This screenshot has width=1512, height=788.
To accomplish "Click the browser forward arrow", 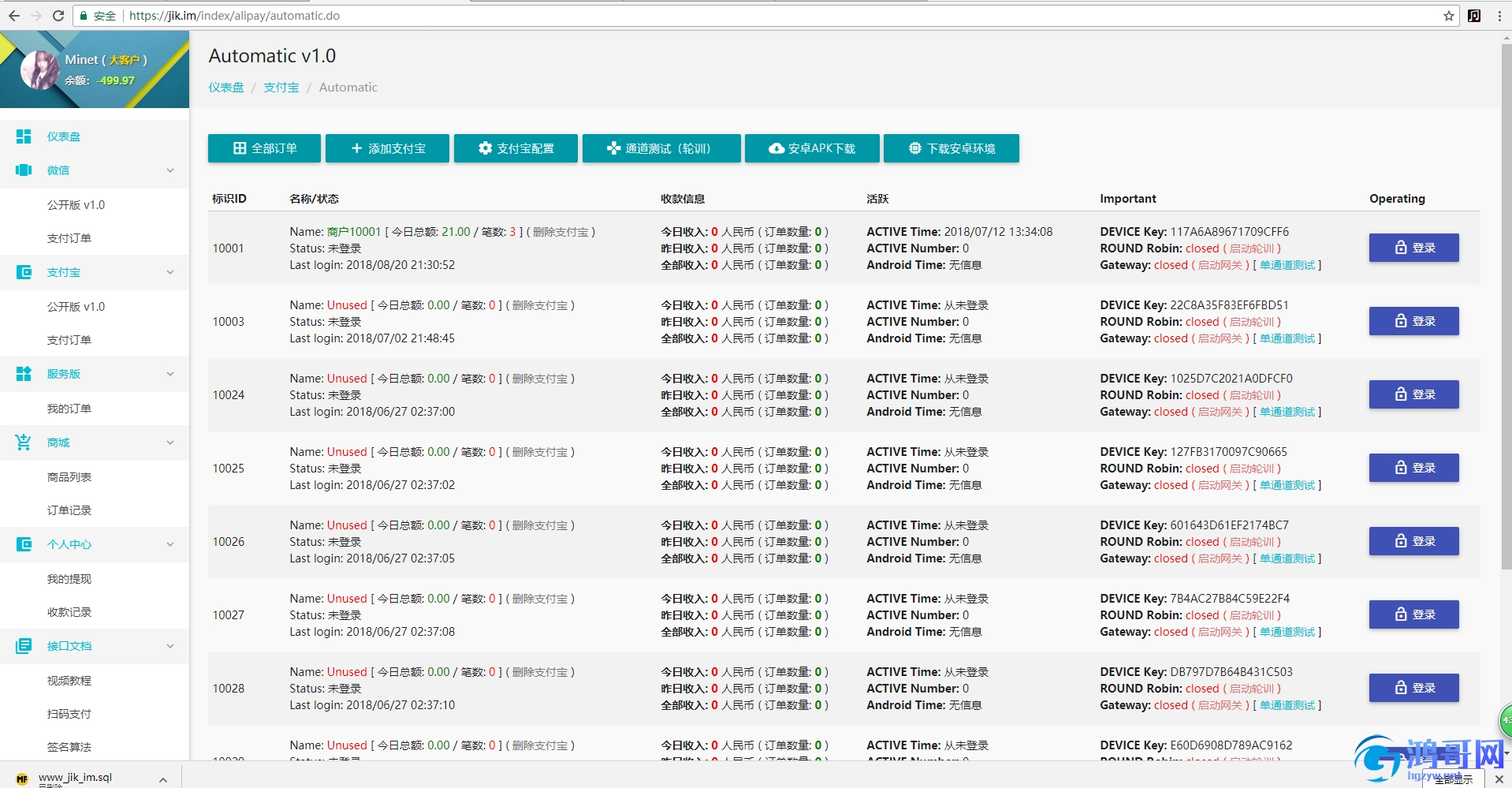I will click(35, 16).
